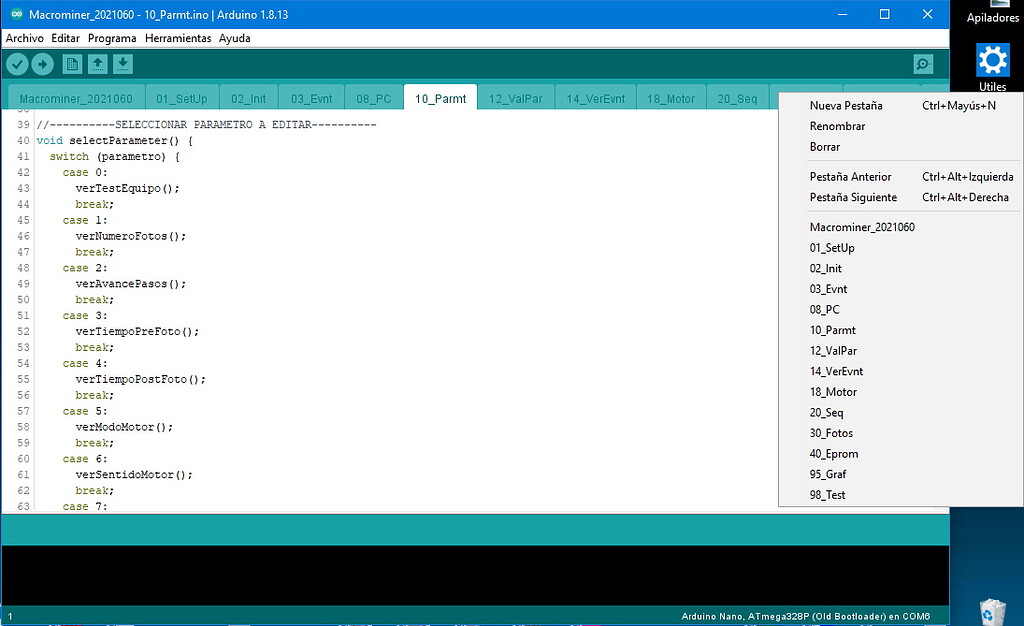Image resolution: width=1024 pixels, height=626 pixels.
Task: Open a sketch with the Open toolbar icon
Action: pyautogui.click(x=97, y=63)
